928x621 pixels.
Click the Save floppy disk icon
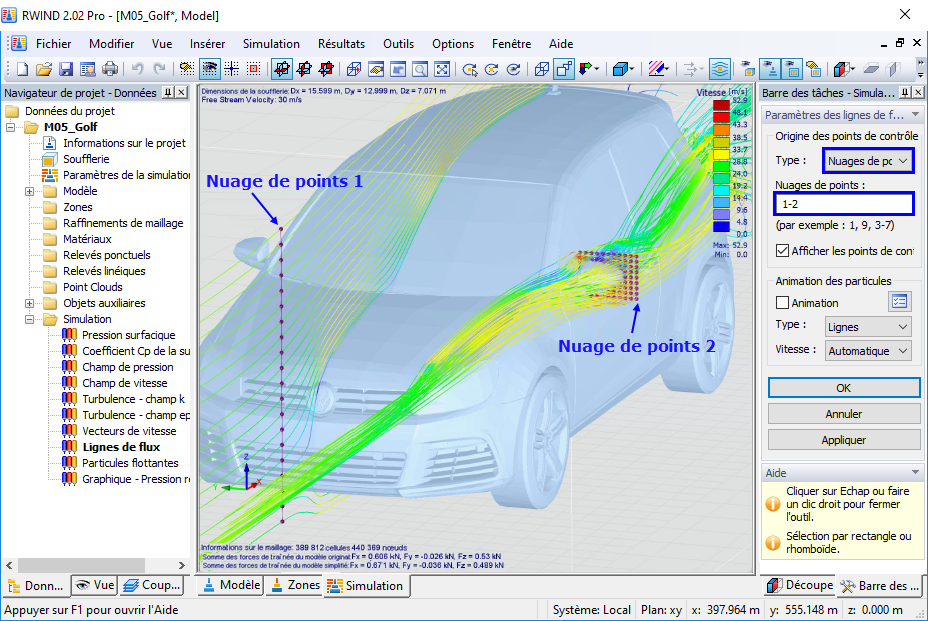click(66, 69)
